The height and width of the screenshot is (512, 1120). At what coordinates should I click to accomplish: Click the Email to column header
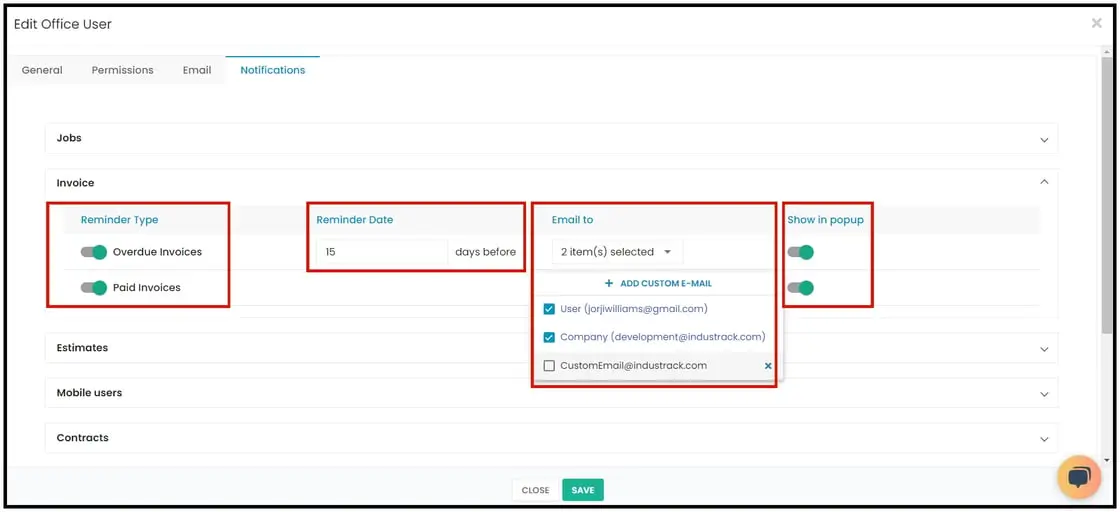coord(572,220)
